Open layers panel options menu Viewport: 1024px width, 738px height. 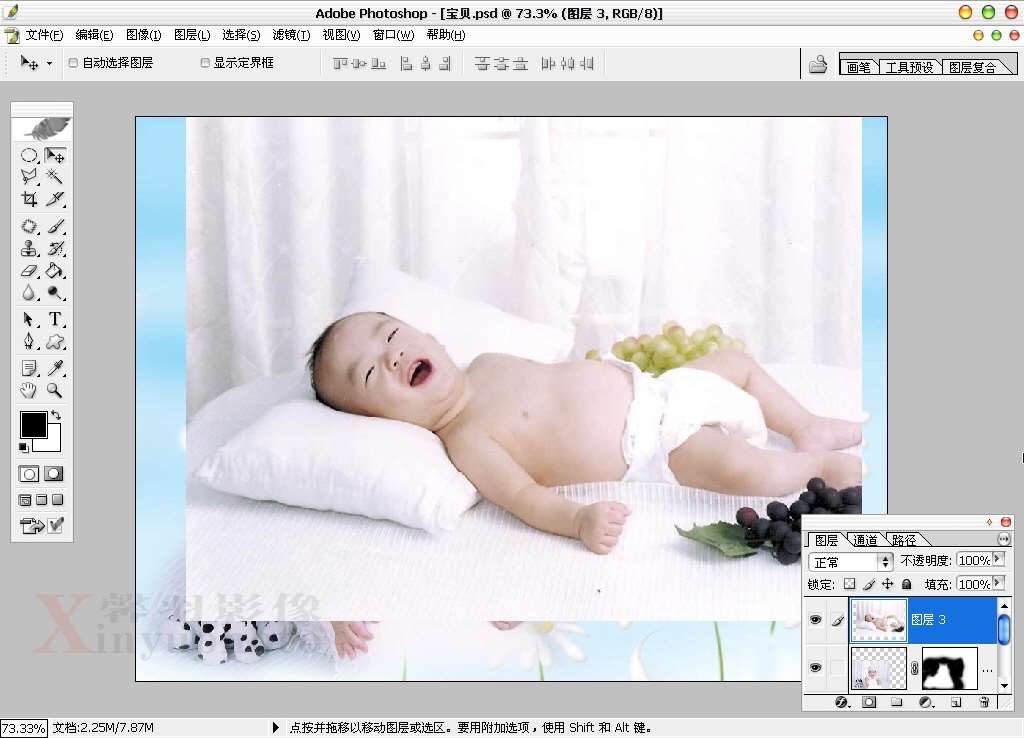click(x=1004, y=539)
